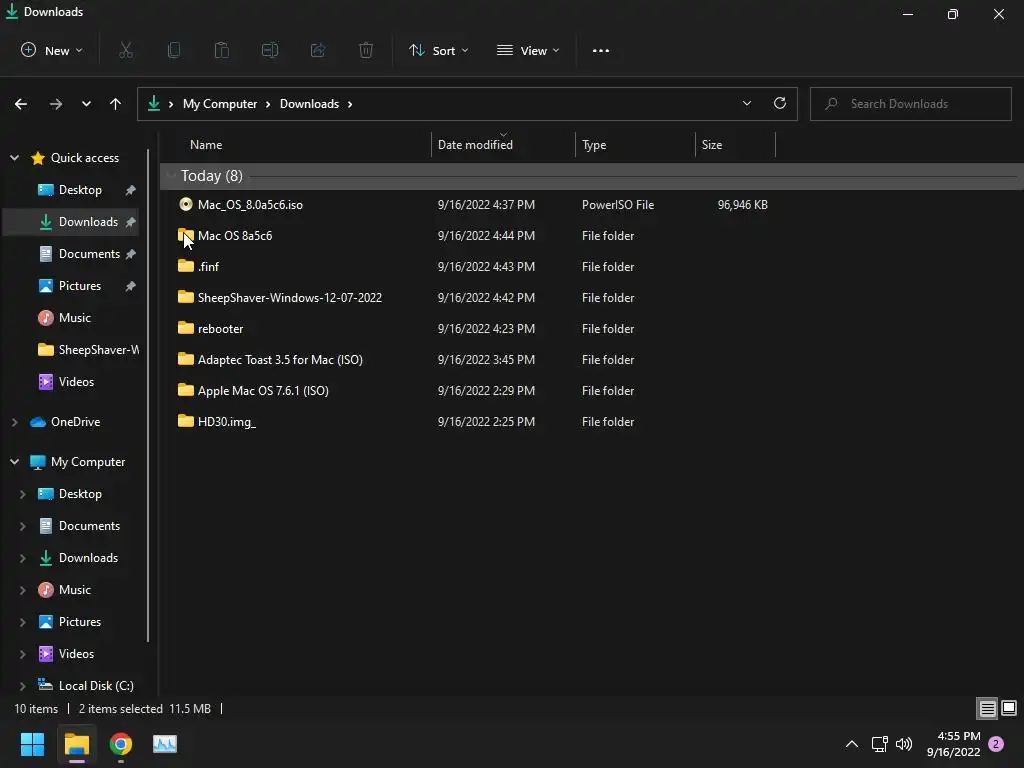Screen dimensions: 1024x768
Task: Open the performance monitor taskbar app
Action: (x=165, y=744)
